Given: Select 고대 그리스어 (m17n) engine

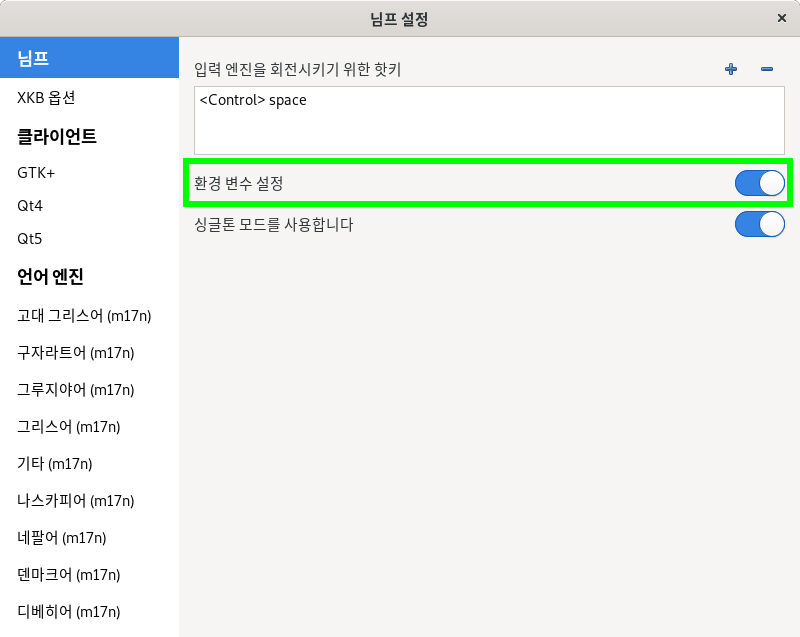Looking at the screenshot, I should pos(89,316).
